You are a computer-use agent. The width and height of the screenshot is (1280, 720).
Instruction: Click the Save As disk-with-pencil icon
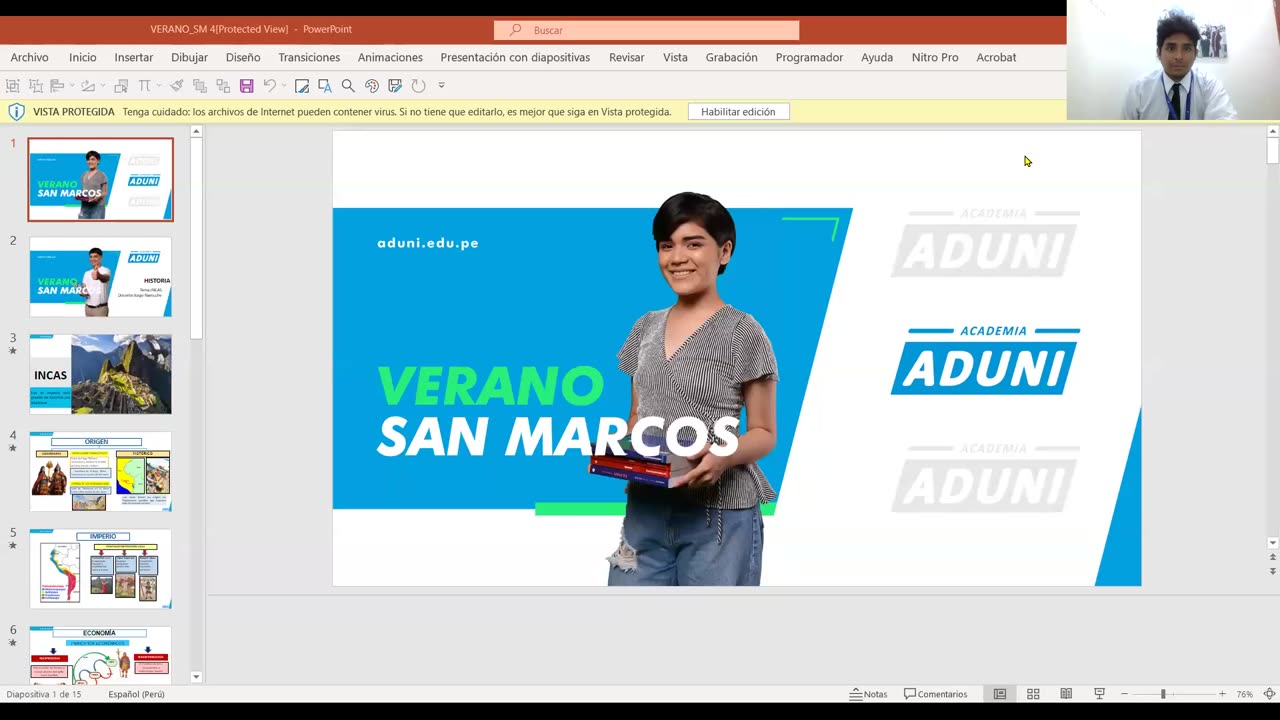click(x=395, y=86)
